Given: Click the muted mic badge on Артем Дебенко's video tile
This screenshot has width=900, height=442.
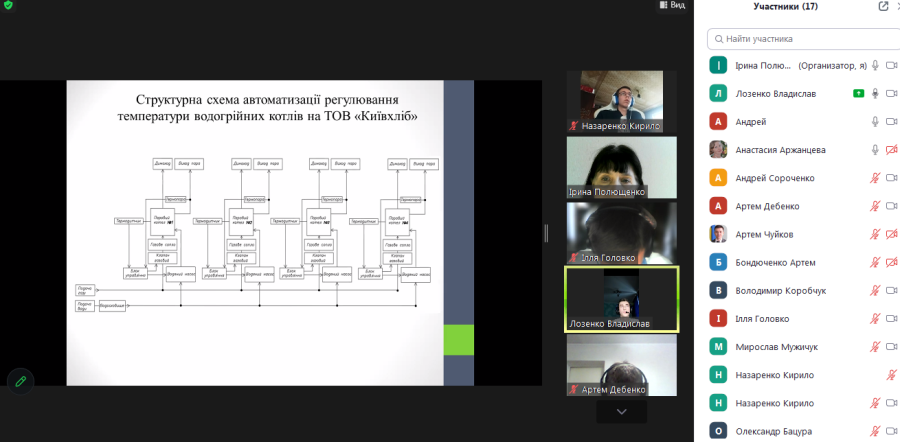Looking at the screenshot, I should click(573, 390).
